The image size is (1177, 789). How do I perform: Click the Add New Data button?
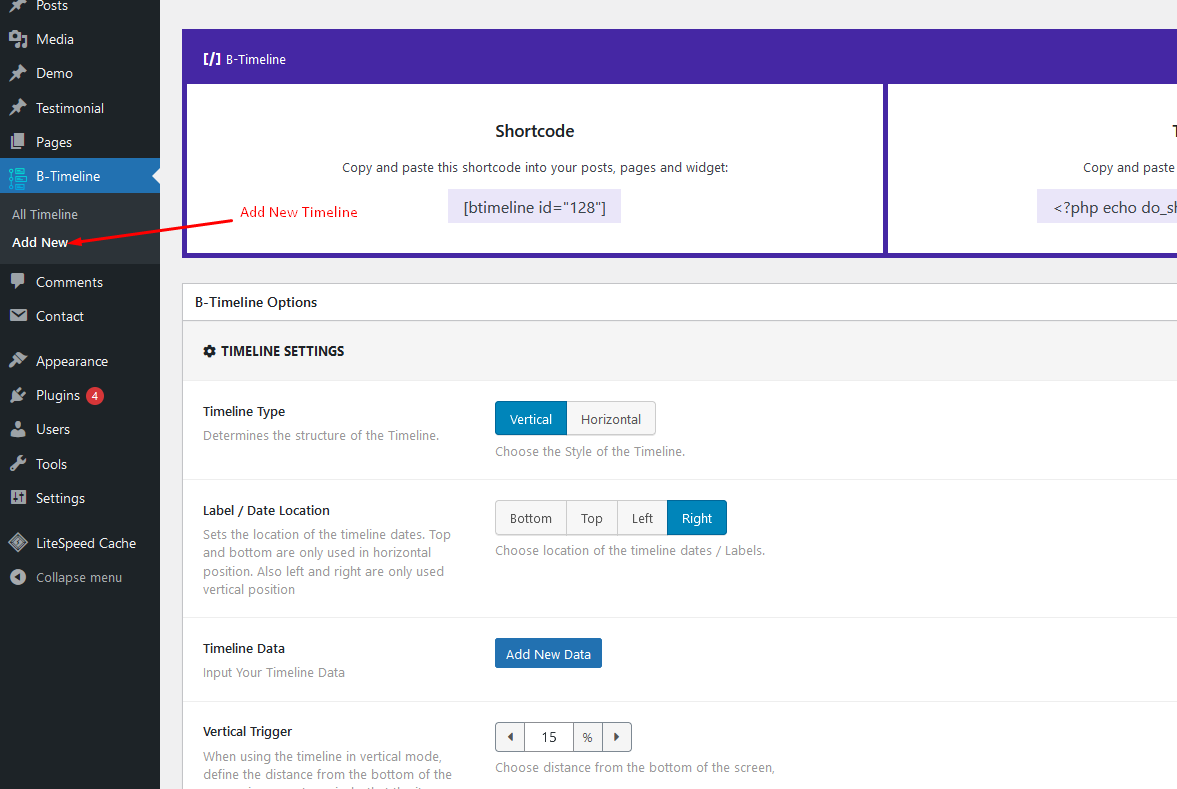tap(548, 654)
